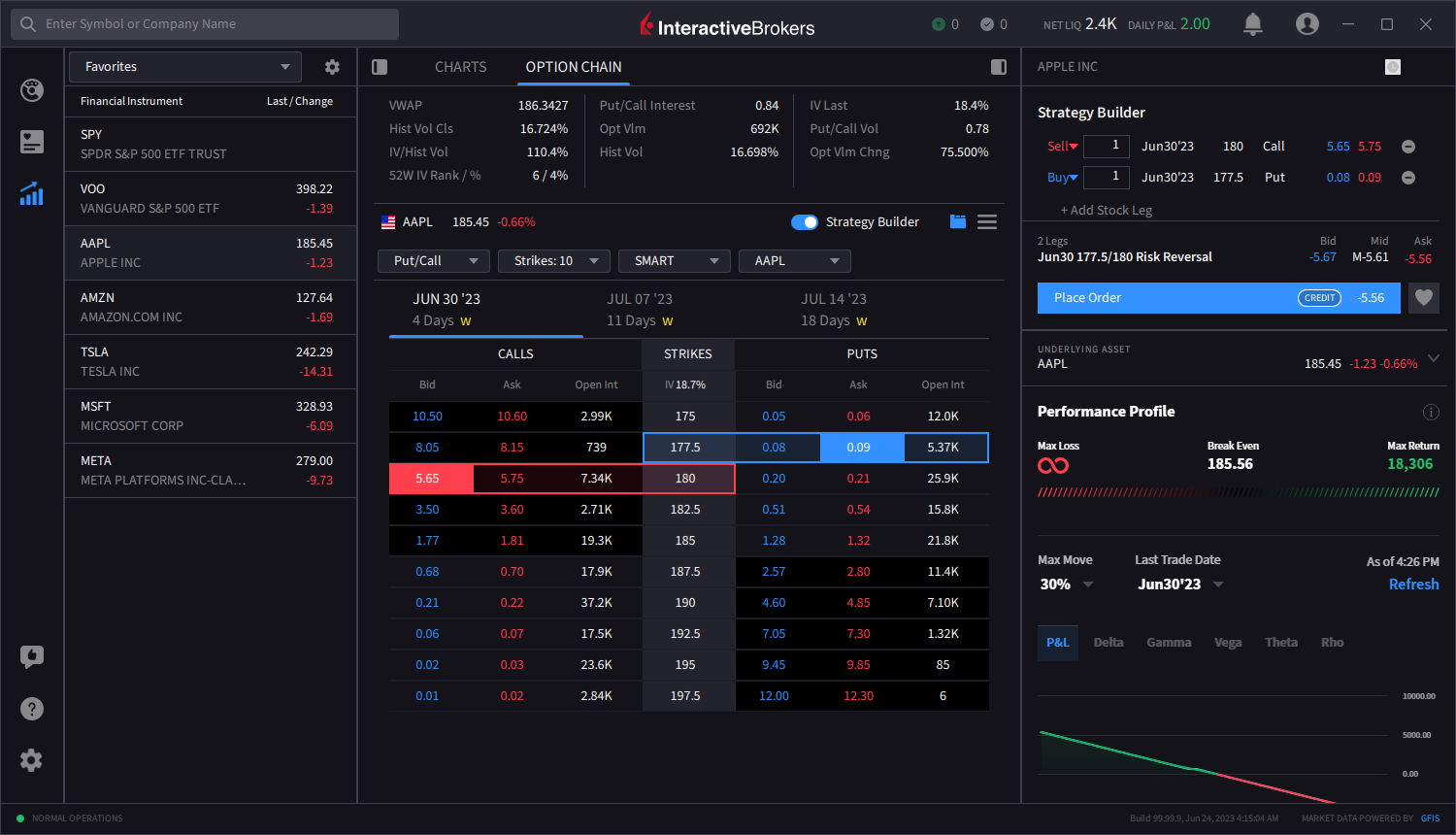This screenshot has width=1456, height=835.
Task: Open notifications via the bell icon
Action: click(1252, 23)
